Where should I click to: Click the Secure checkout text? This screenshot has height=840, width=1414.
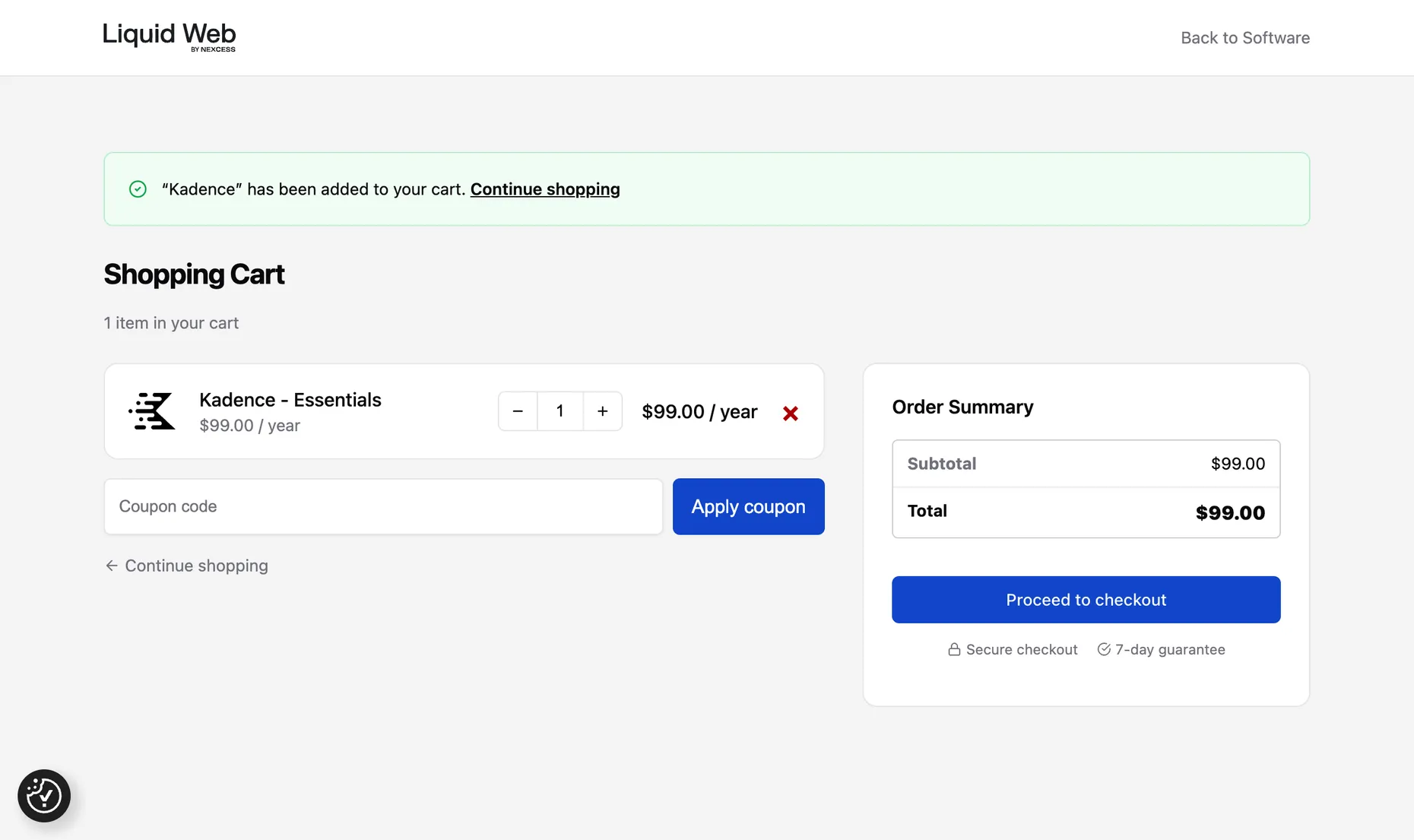tap(1022, 649)
